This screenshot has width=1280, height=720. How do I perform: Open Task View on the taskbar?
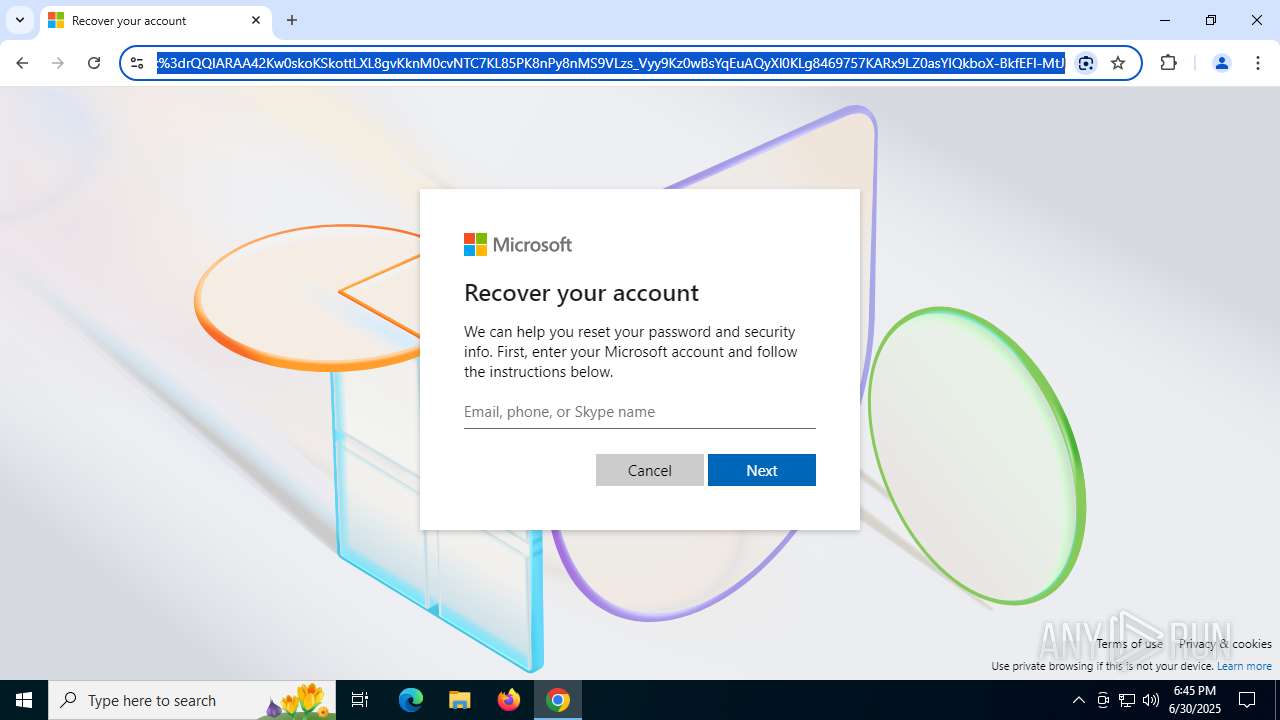tap(360, 700)
